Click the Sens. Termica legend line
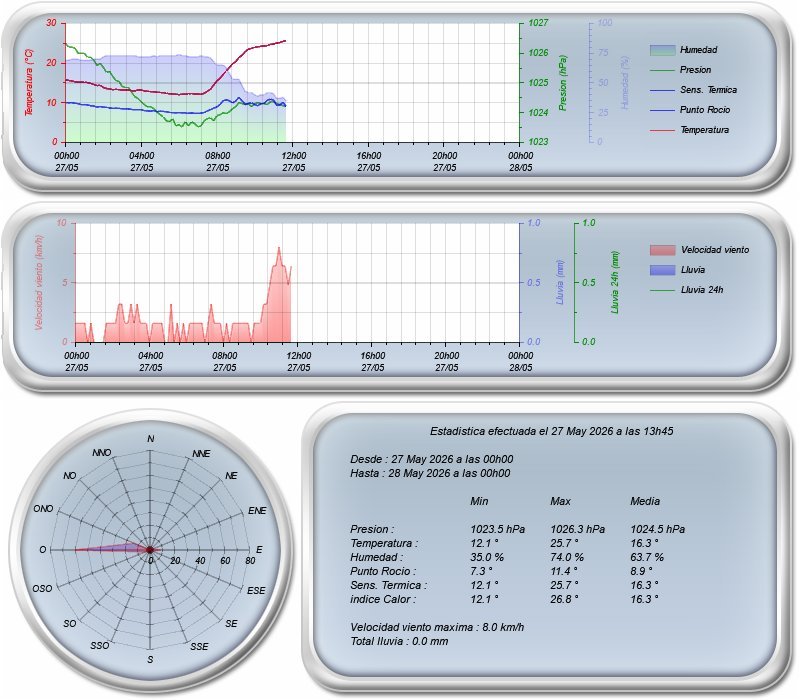The width and height of the screenshot is (800, 700). click(662, 90)
